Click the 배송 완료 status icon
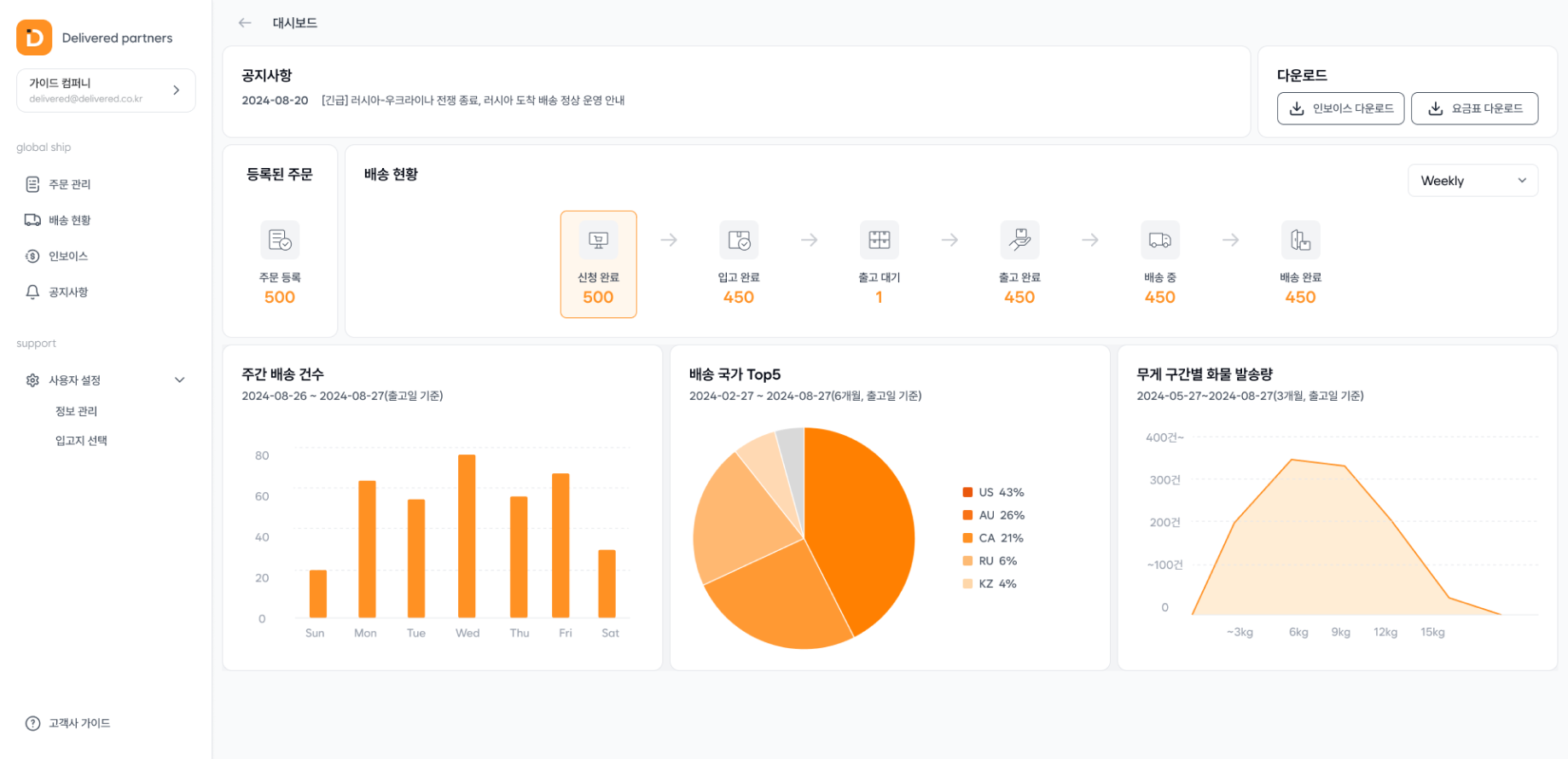Image resolution: width=1568 pixels, height=759 pixels. (x=1300, y=240)
